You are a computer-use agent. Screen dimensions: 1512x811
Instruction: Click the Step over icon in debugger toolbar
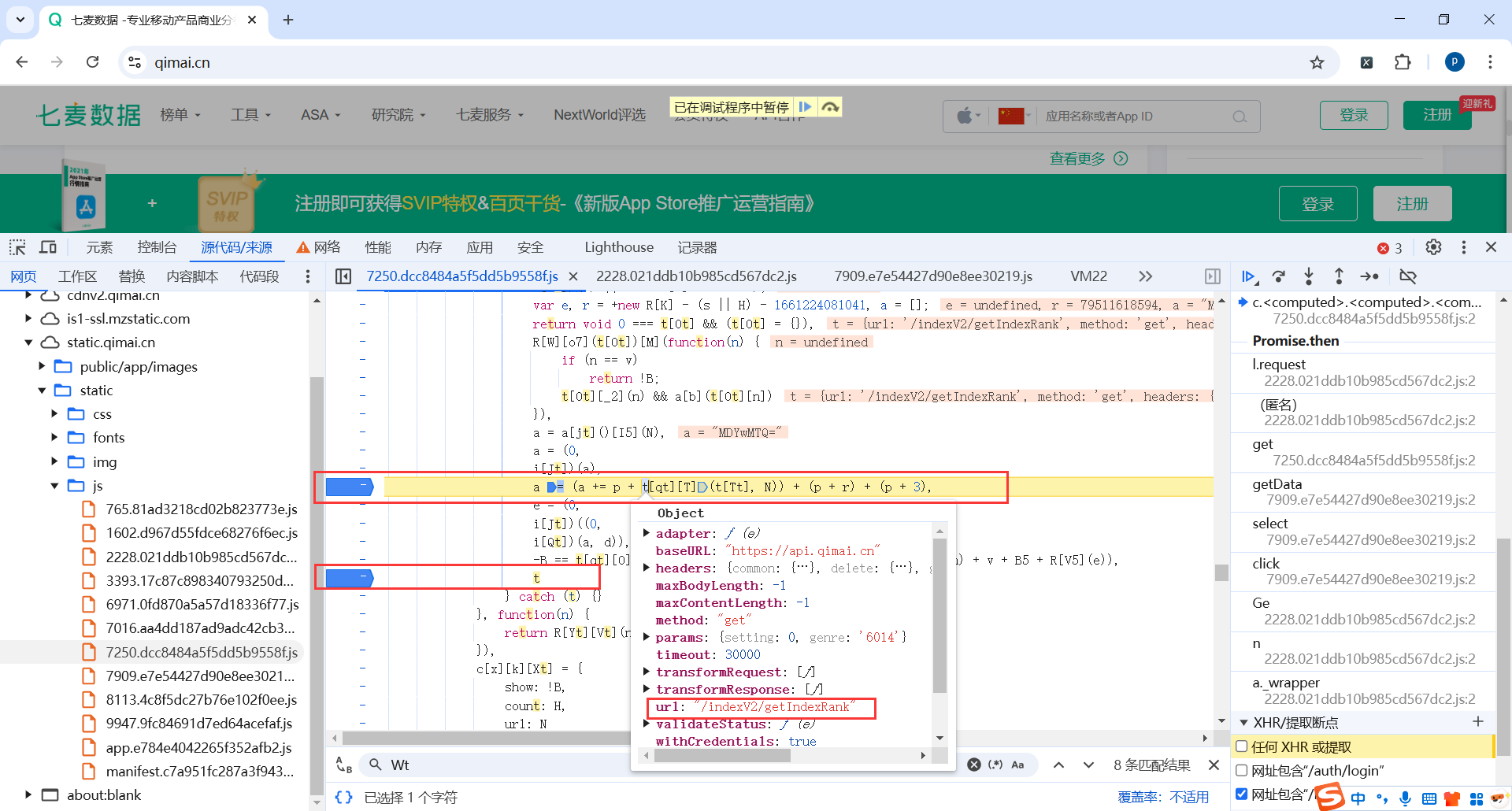coord(1279,276)
